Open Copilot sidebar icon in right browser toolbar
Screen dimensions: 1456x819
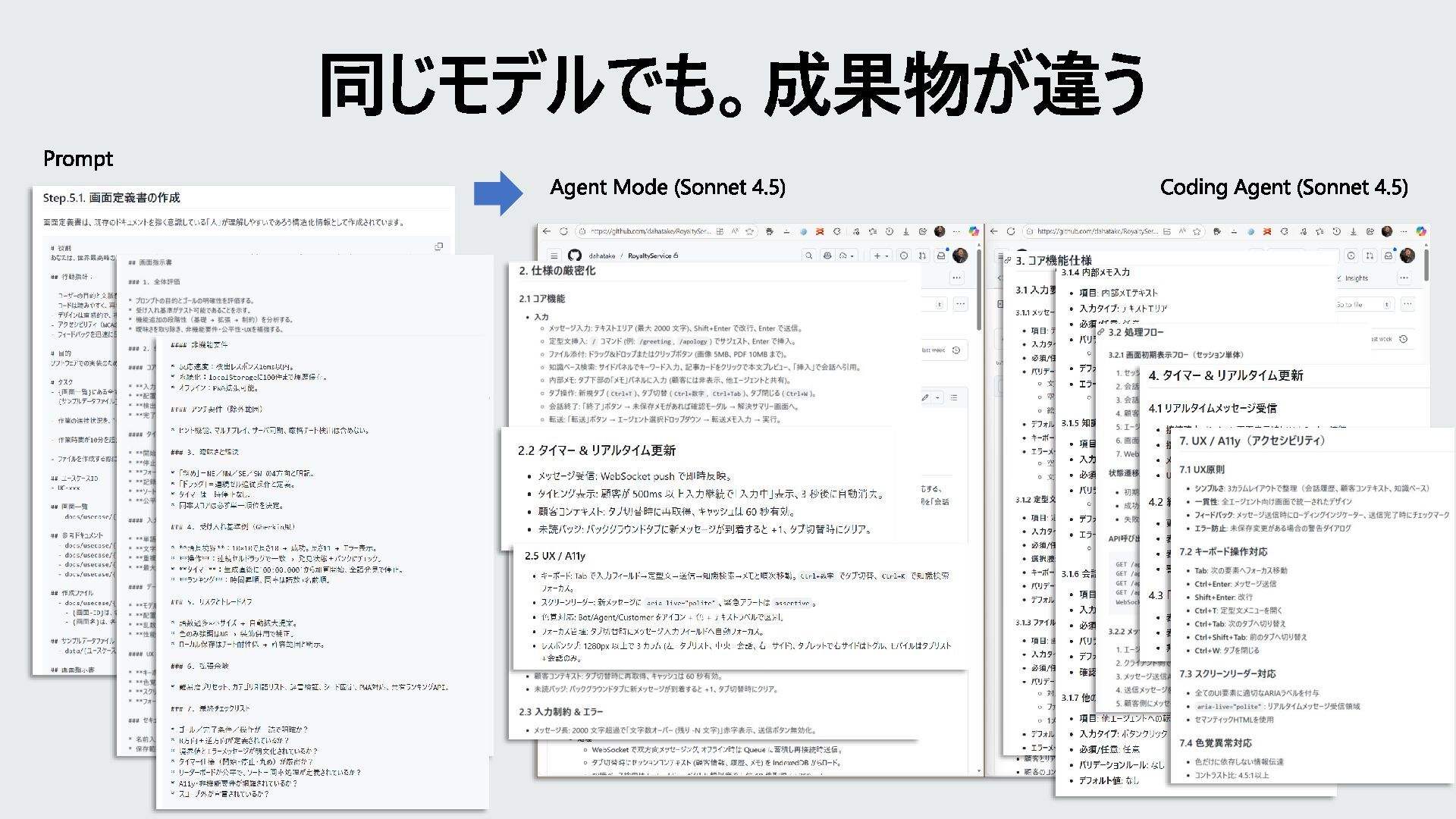coord(1420,231)
